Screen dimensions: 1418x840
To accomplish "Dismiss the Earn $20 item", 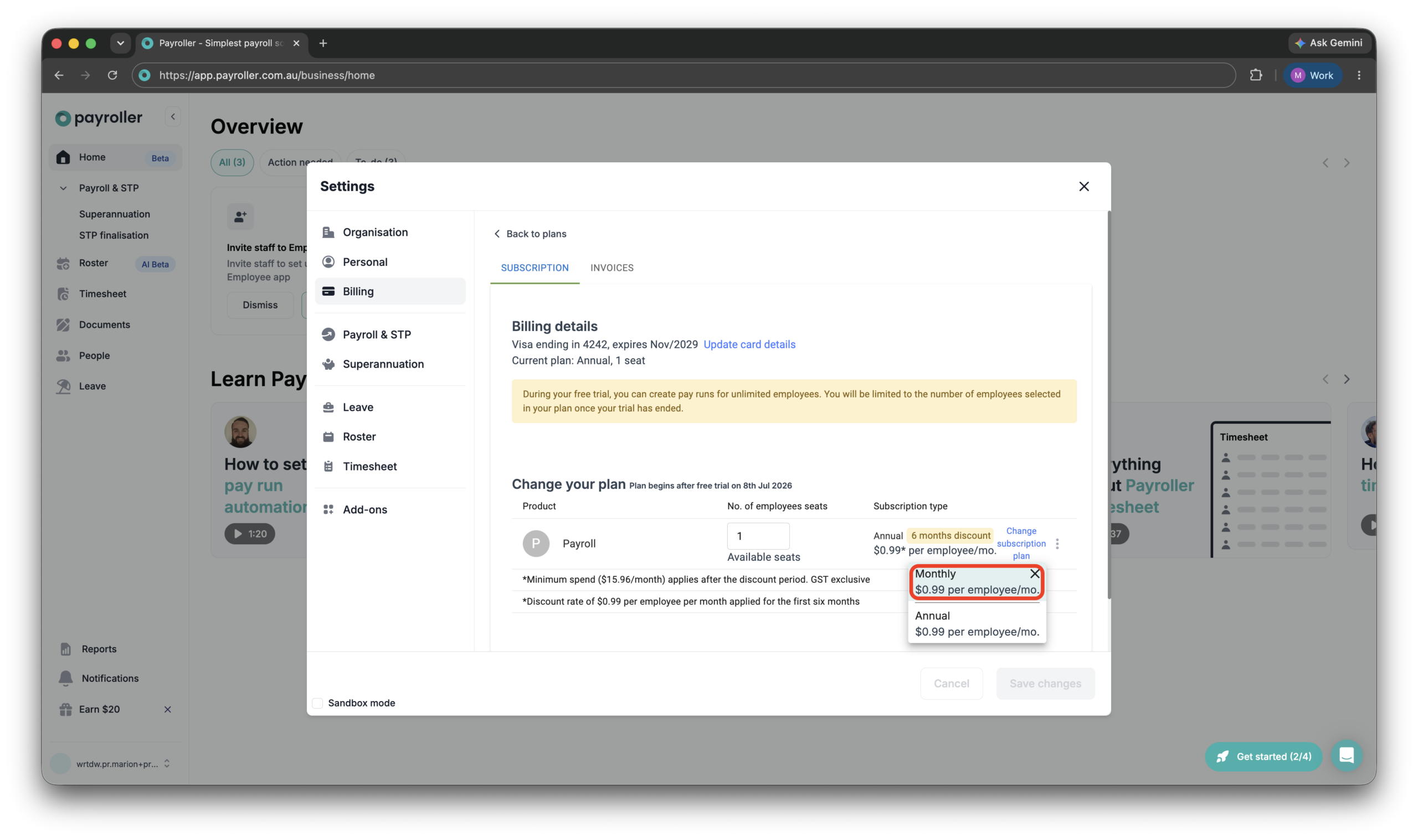I will [x=167, y=709].
